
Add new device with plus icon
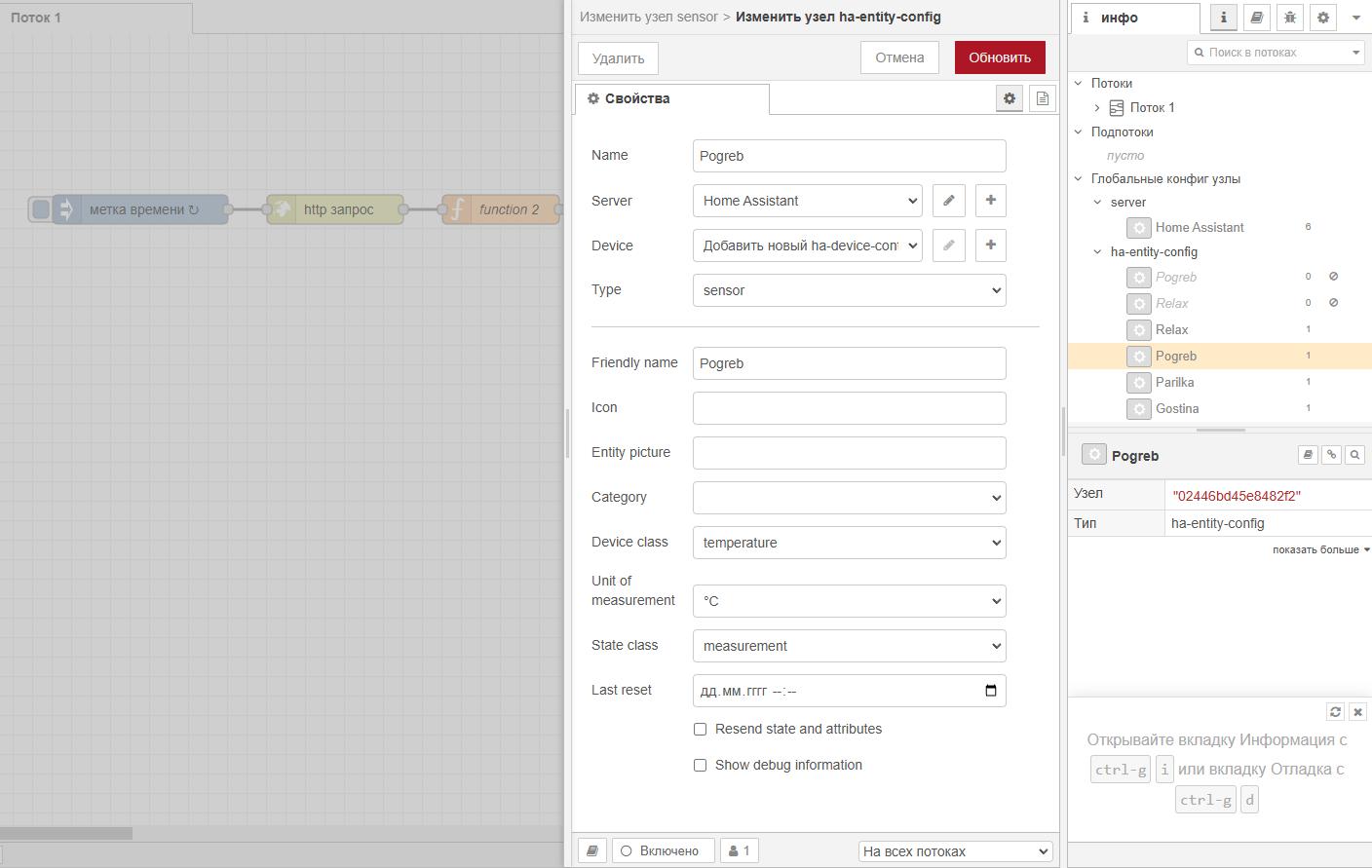click(x=990, y=245)
